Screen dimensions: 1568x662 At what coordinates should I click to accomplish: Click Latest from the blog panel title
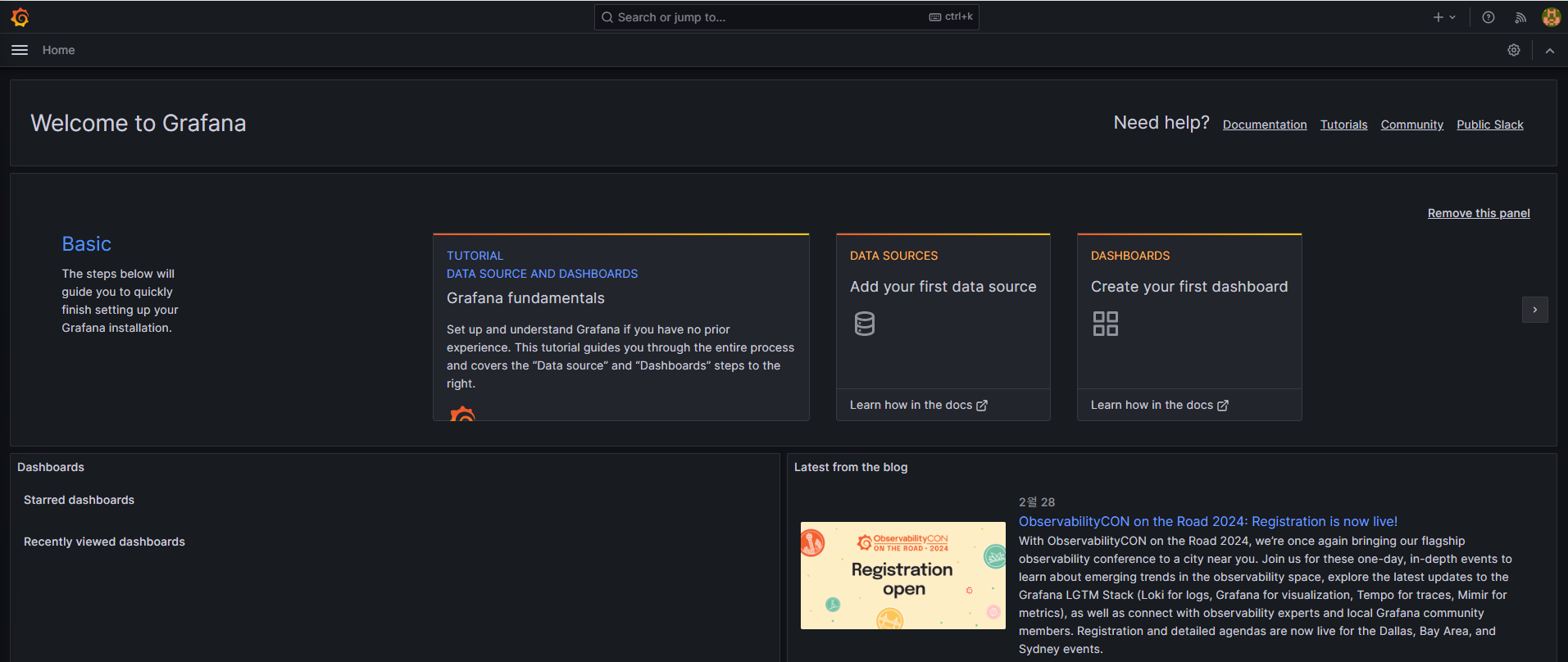[851, 467]
